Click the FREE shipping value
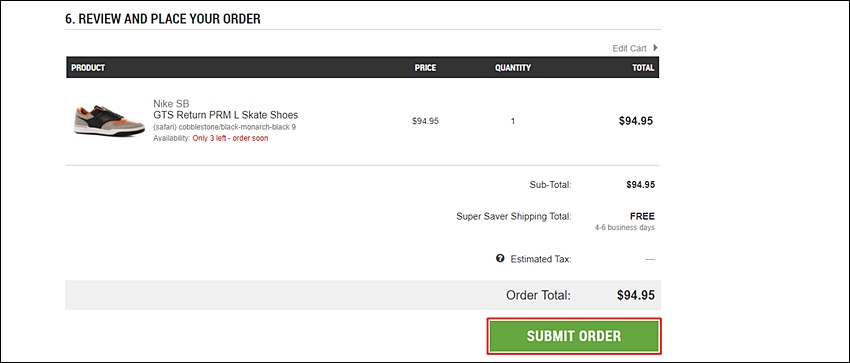Screen dimensions: 850x363 click(x=642, y=216)
